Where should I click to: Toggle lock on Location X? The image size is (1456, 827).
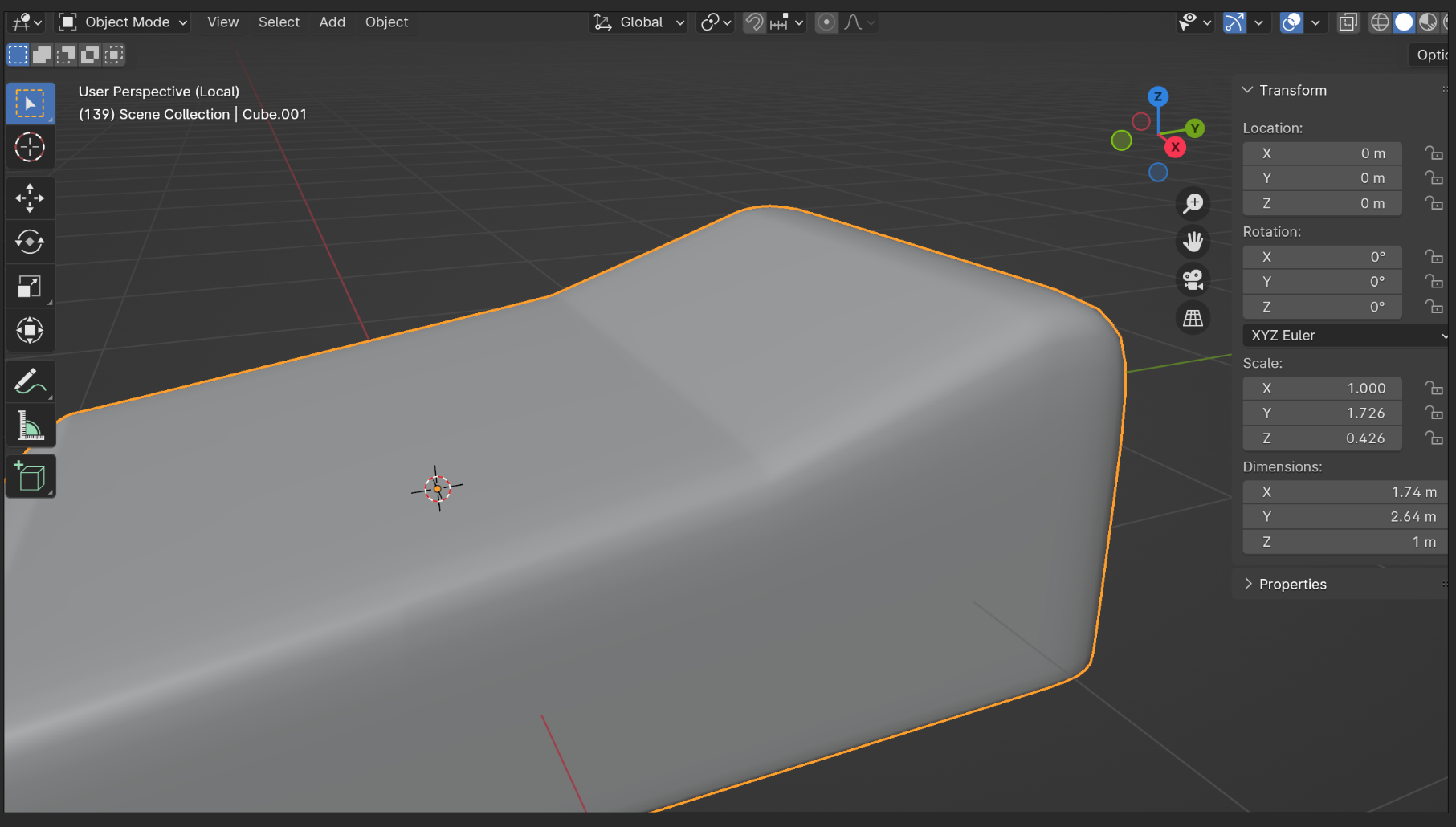coord(1434,153)
